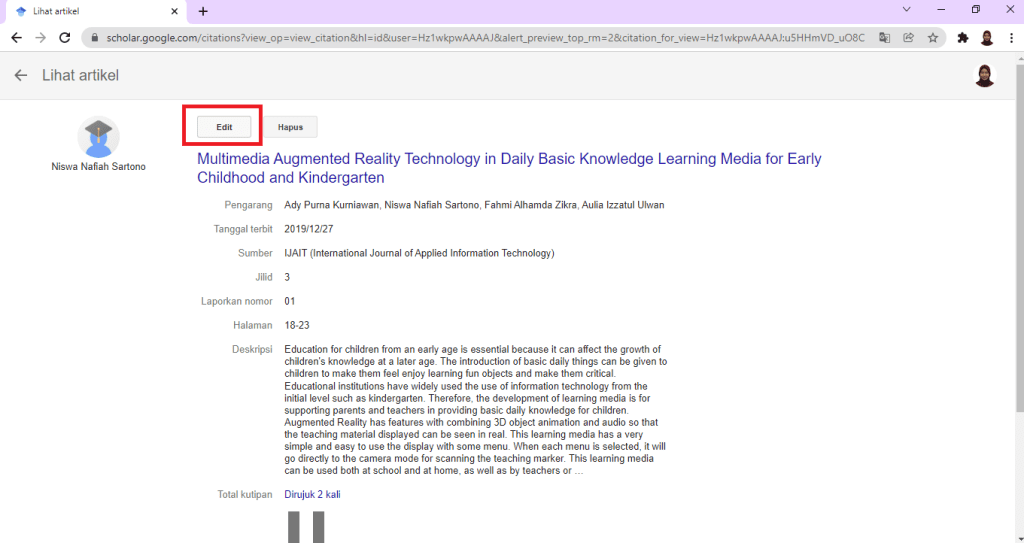Image resolution: width=1024 pixels, height=543 pixels.
Task: Click the Edit button
Action: click(x=224, y=127)
